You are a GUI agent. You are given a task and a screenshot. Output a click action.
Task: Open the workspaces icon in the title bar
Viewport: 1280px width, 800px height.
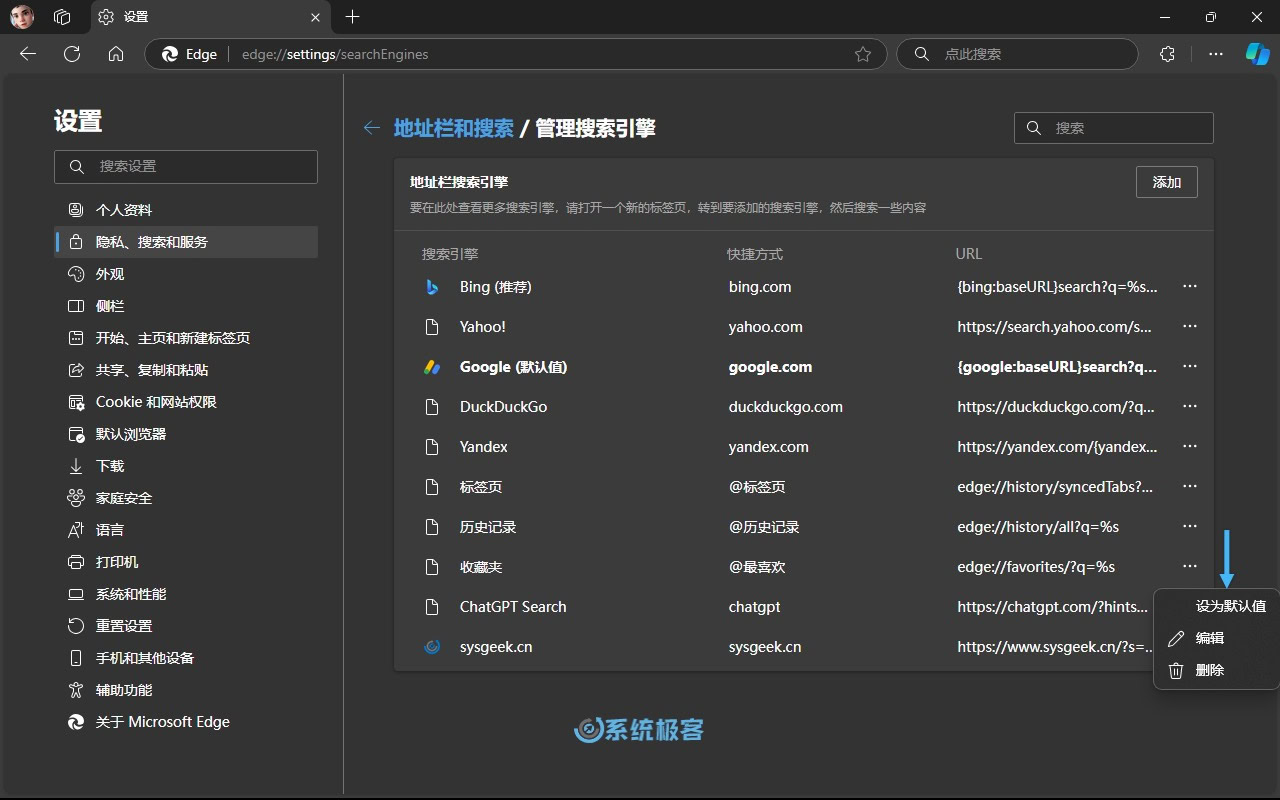[x=62, y=17]
